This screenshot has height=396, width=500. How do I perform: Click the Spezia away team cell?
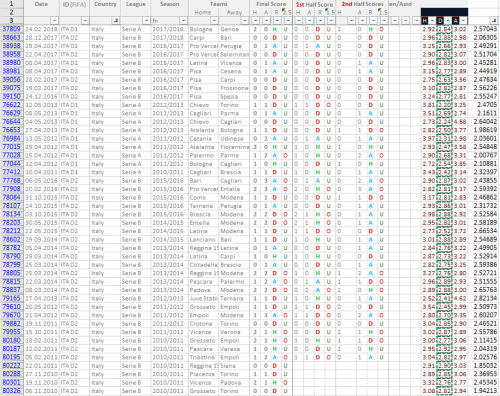[x=234, y=96]
